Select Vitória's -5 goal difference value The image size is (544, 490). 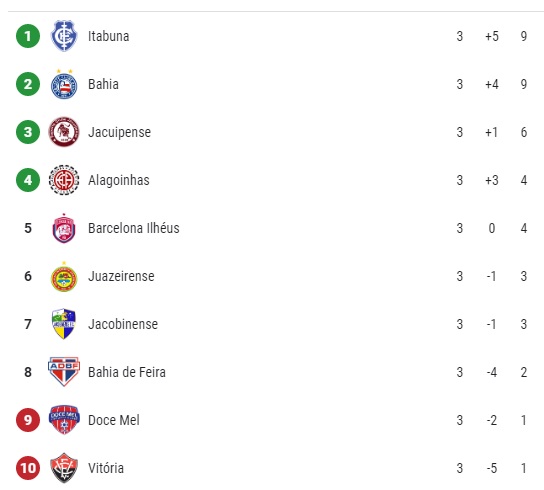(492, 468)
